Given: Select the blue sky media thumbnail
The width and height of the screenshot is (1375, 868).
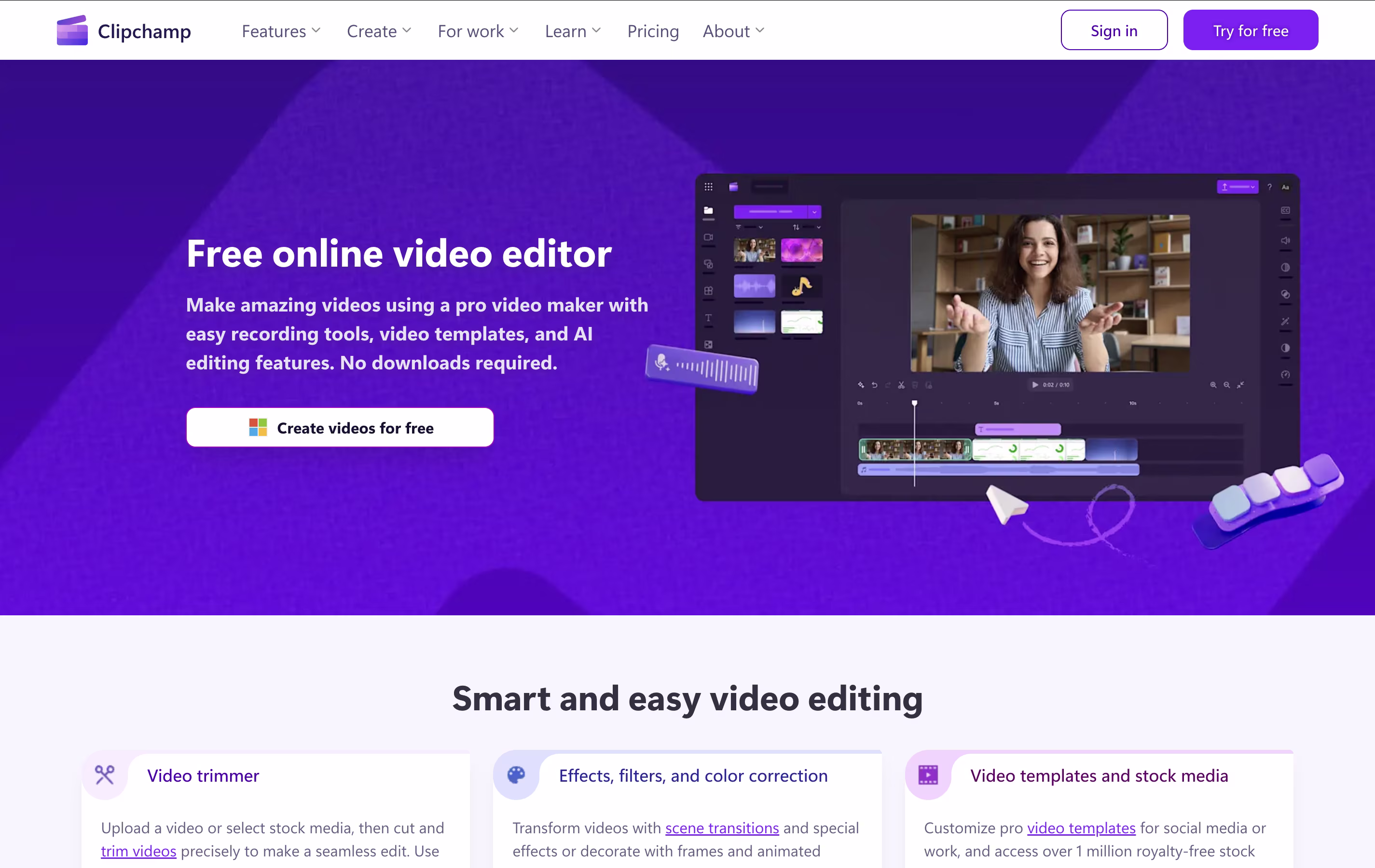Looking at the screenshot, I should 754,321.
